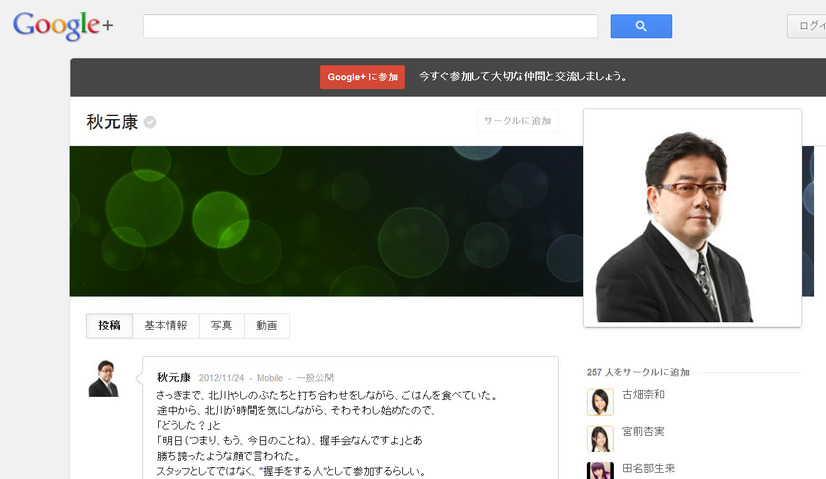This screenshot has width=826, height=479.
Task: Click the 257 人をサークルに追加 heading
Action: point(638,372)
